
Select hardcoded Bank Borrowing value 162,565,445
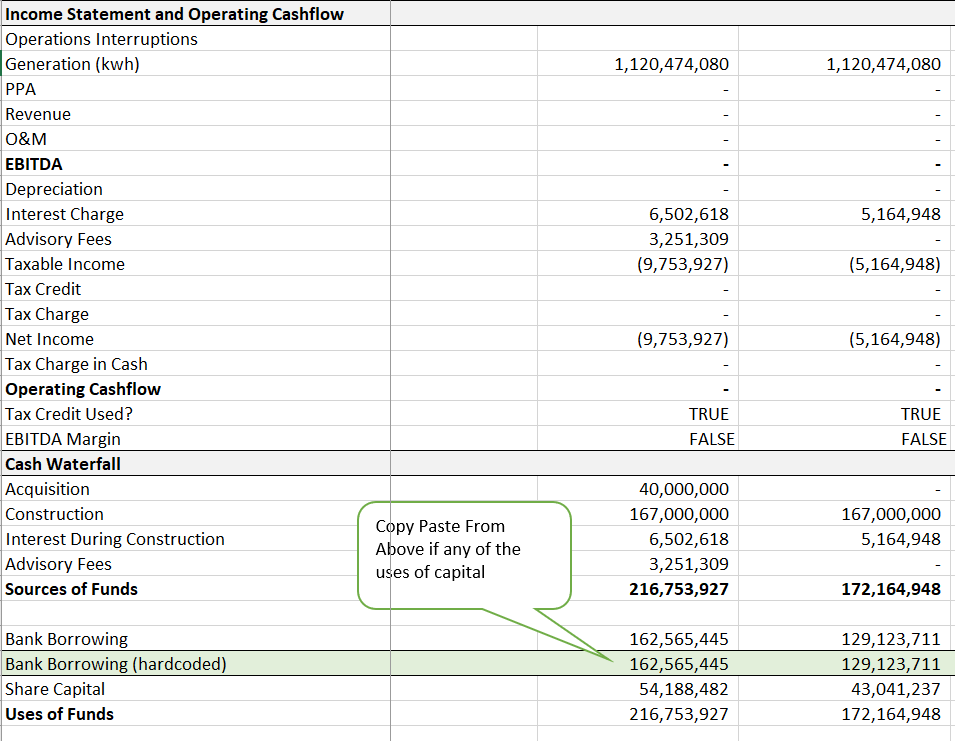point(678,664)
